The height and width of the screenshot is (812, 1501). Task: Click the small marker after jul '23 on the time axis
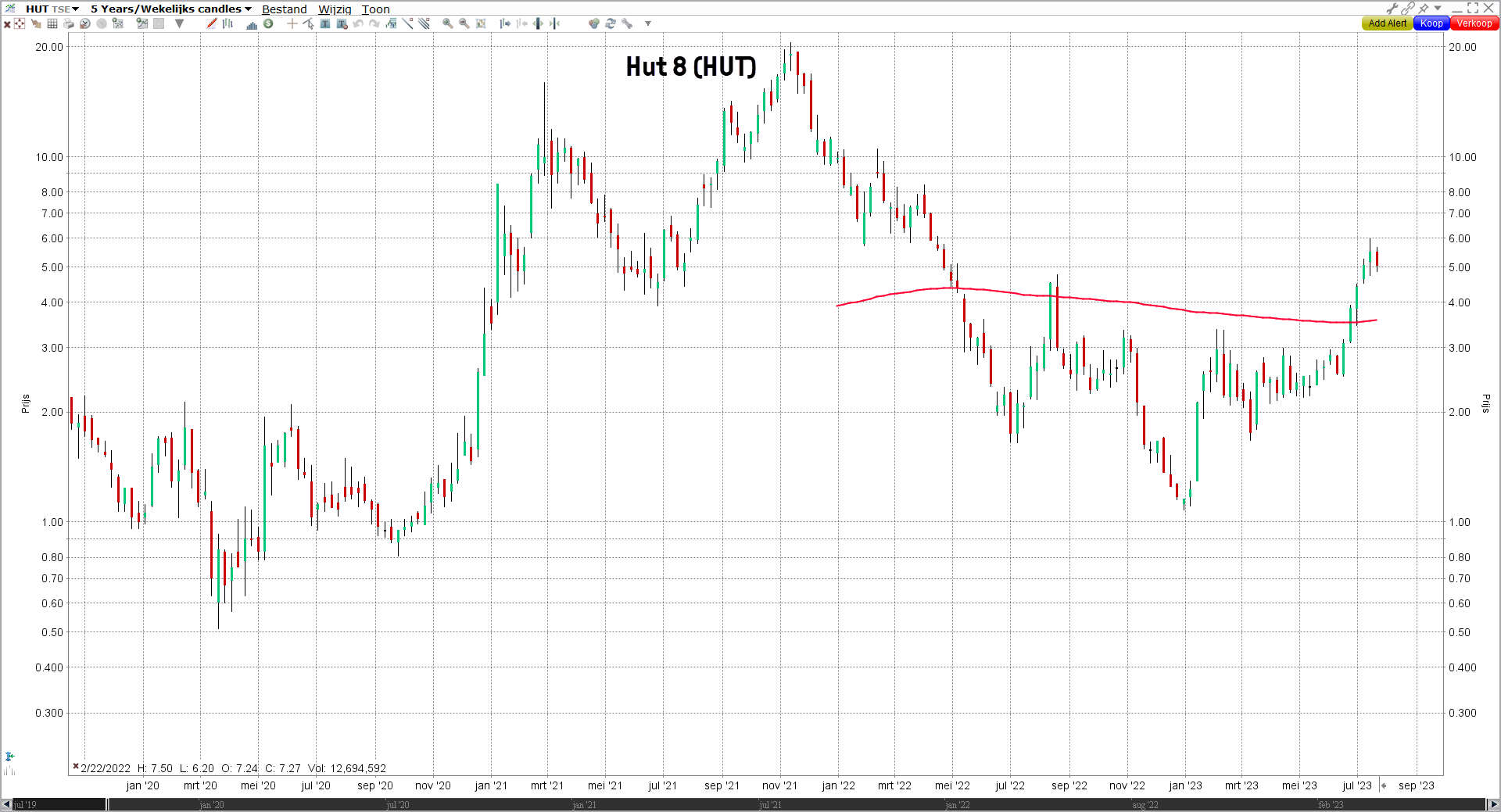coord(1383,785)
